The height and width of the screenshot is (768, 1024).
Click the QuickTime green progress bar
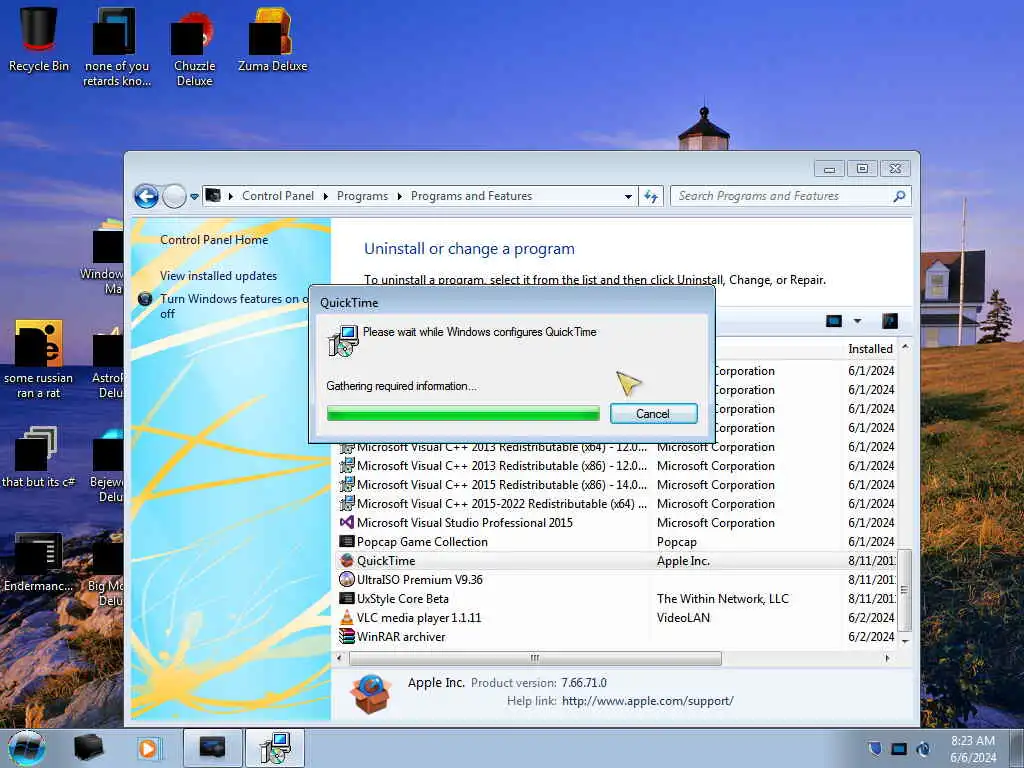tap(463, 413)
